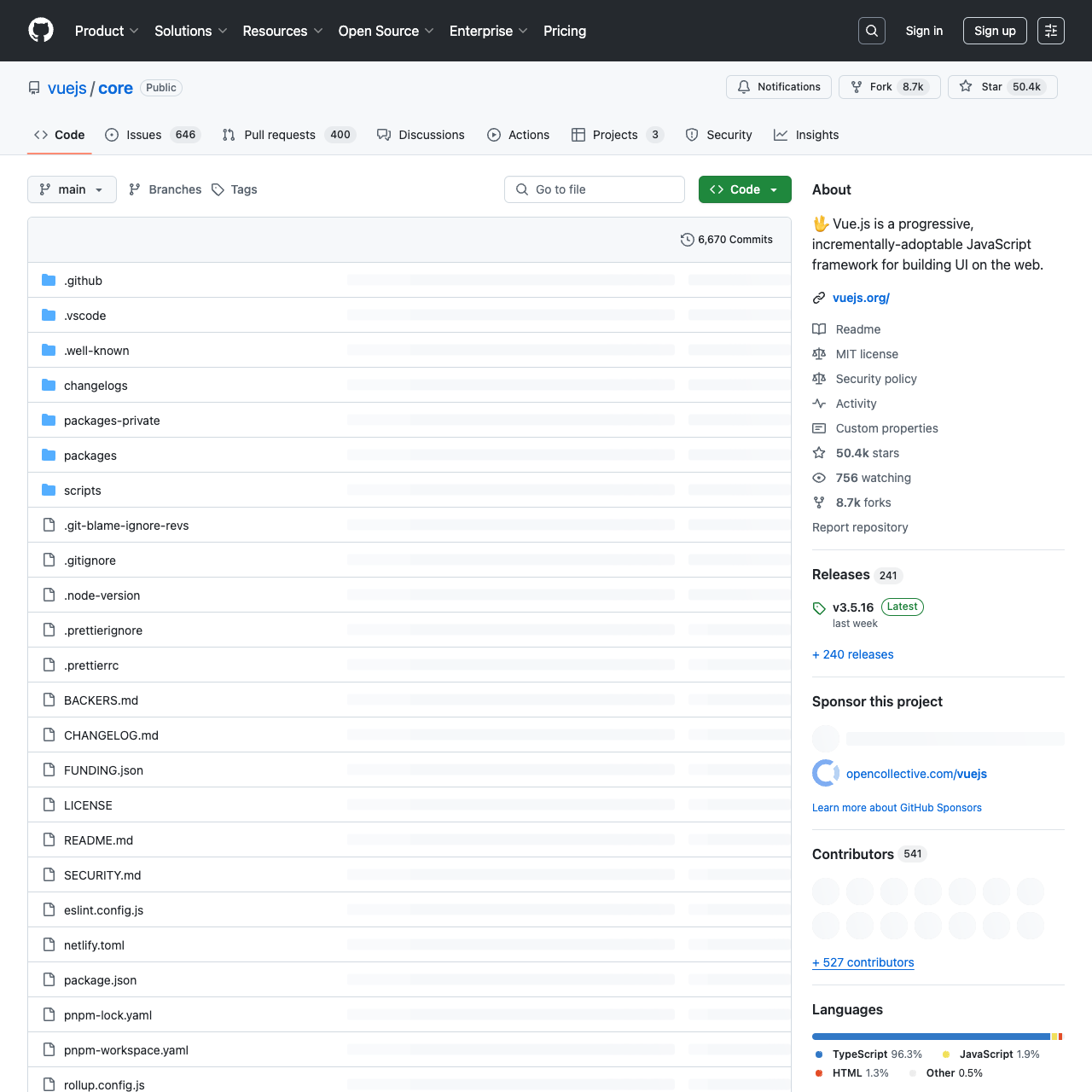Select the Code repository tab

click(60, 135)
